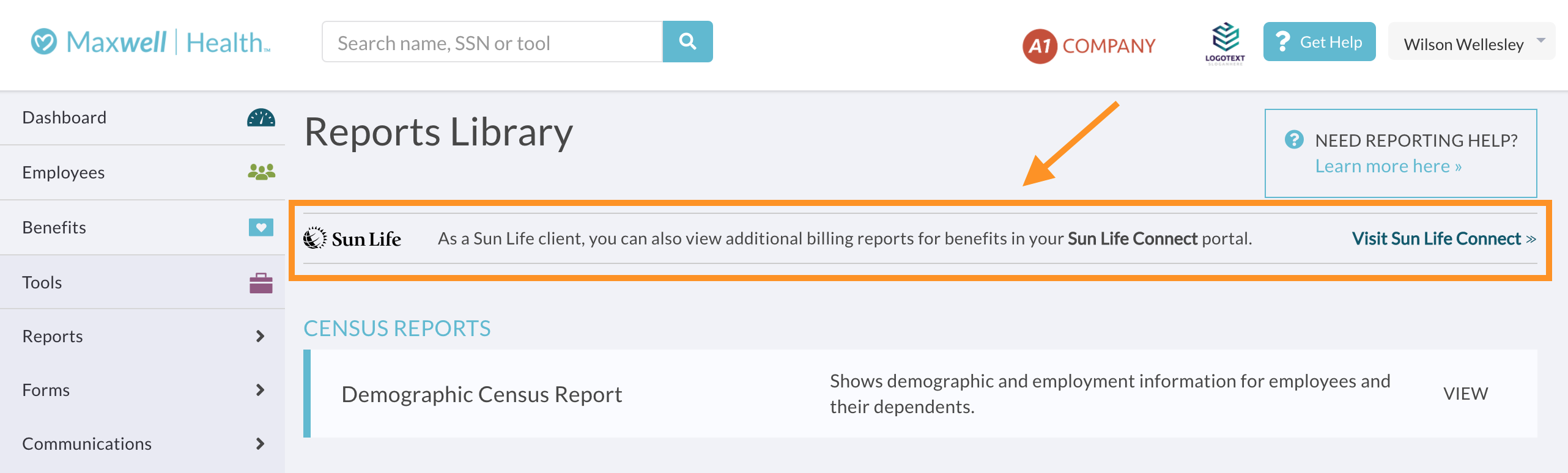The height and width of the screenshot is (473, 1568).
Task: Click the Tools briefcase icon
Action: coord(261,282)
